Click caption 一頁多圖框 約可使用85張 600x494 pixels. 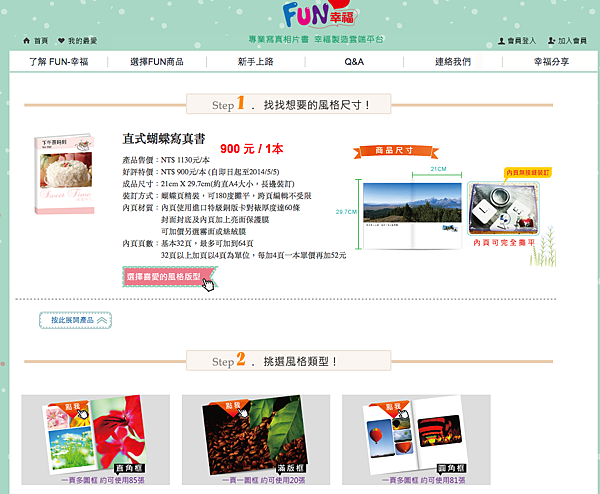pyautogui.click(x=103, y=480)
